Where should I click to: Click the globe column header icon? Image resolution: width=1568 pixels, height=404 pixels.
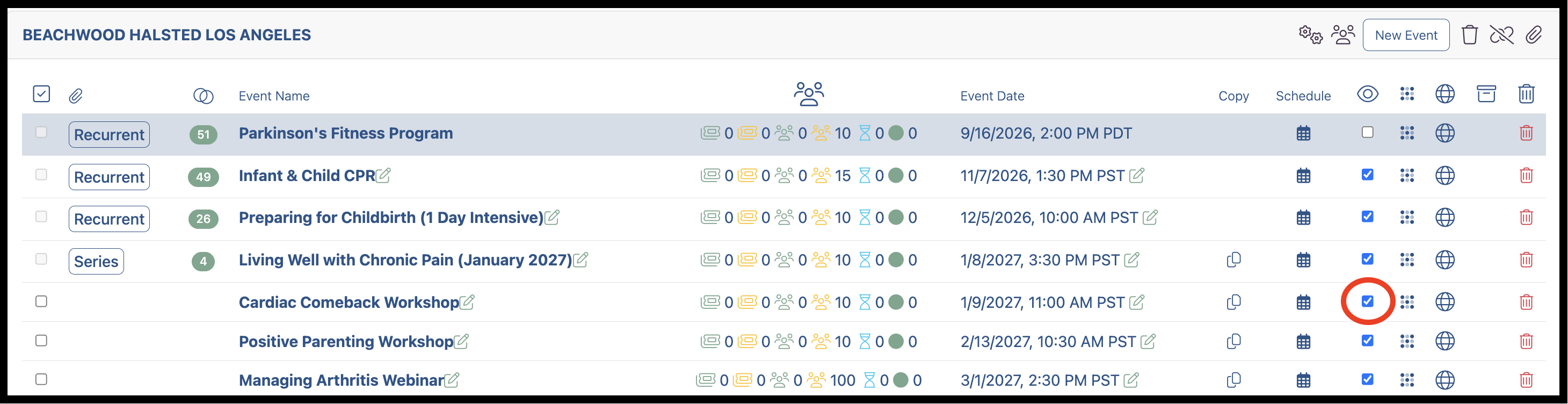(1445, 95)
